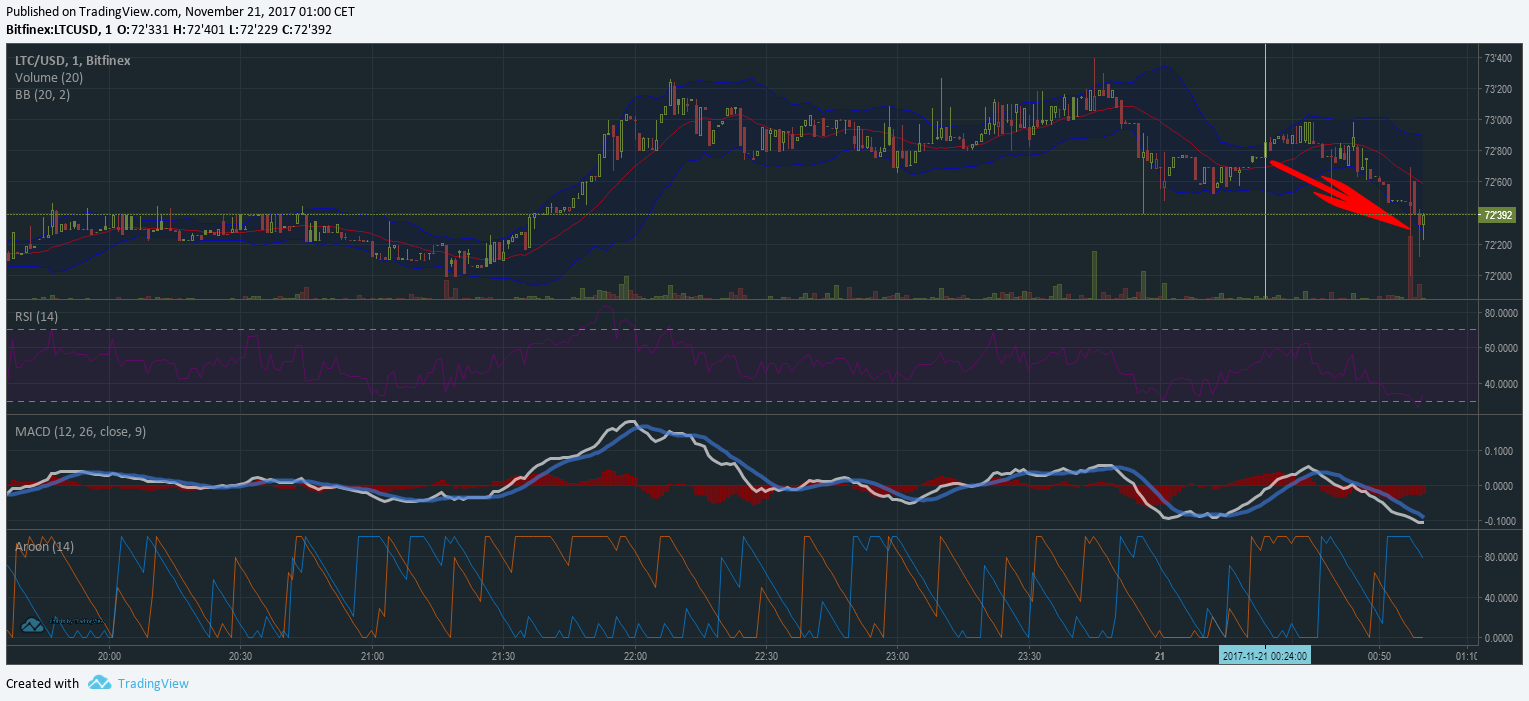1529x701 pixels.
Task: Click the 73'400 price axis label
Action: point(1497,59)
